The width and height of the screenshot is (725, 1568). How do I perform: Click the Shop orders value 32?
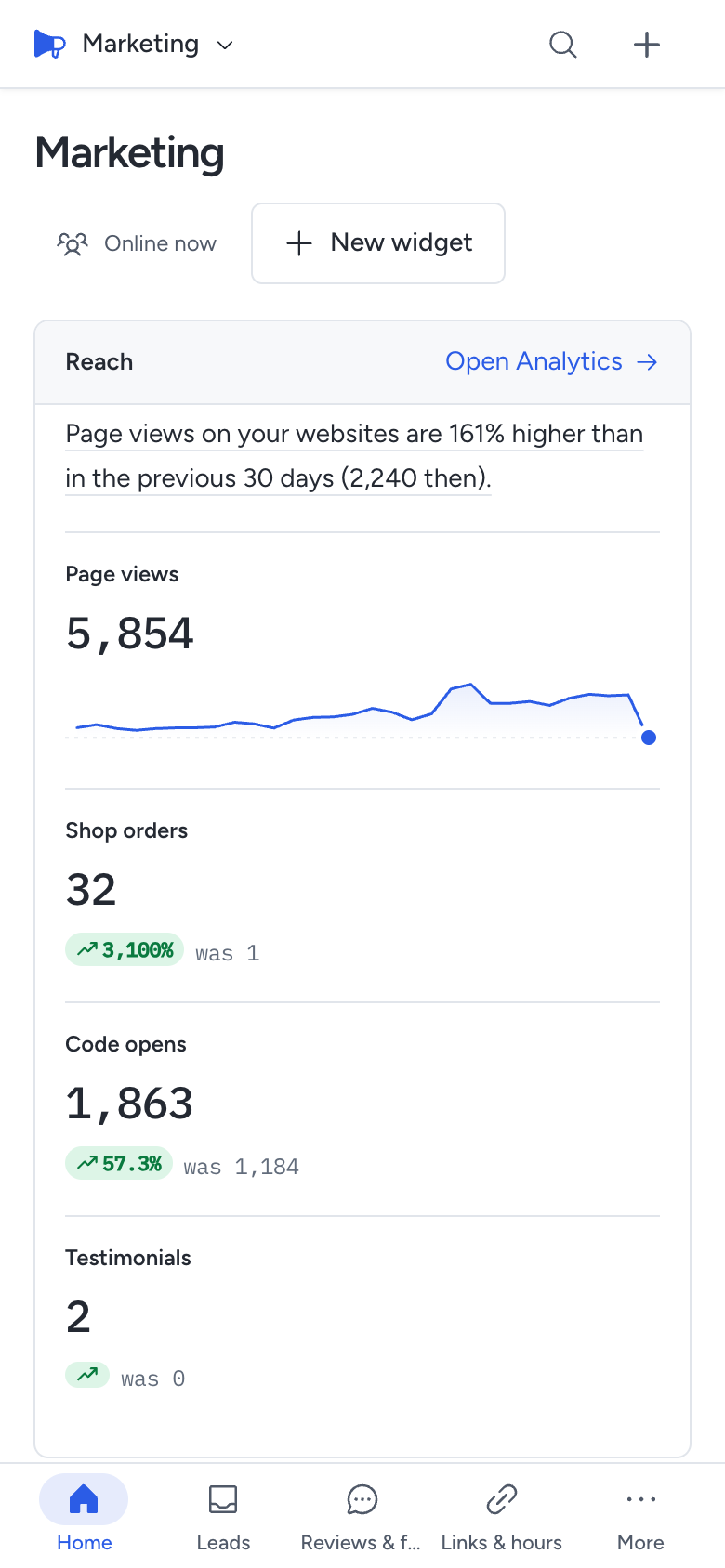(x=91, y=890)
